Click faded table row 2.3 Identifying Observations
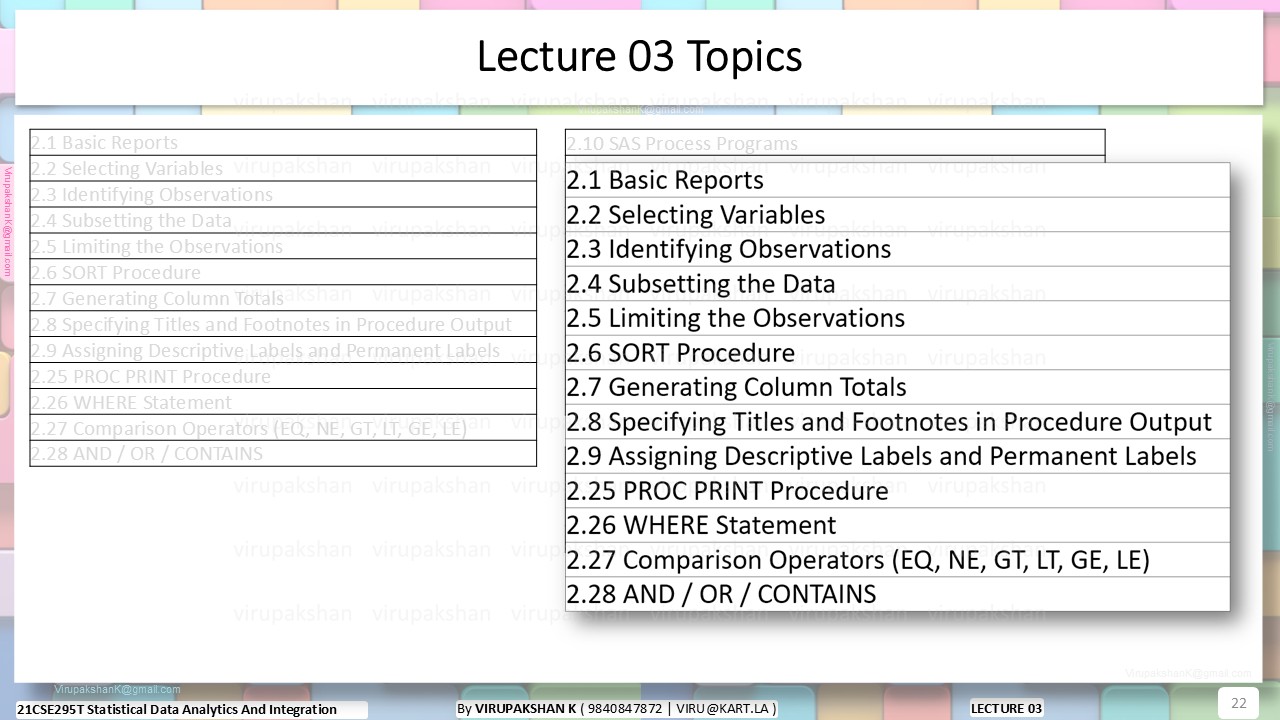Image resolution: width=1280 pixels, height=720 pixels. click(x=283, y=194)
